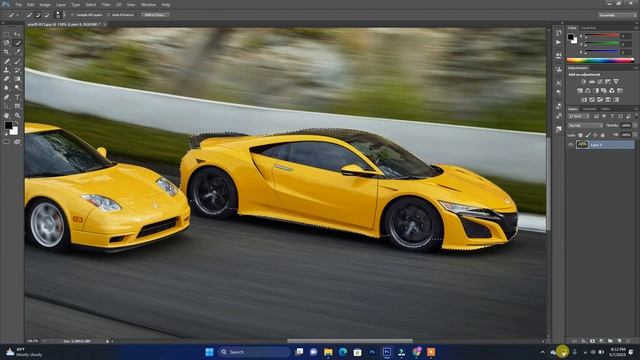This screenshot has width=640, height=360.
Task: Open File Explorer from the taskbar
Action: point(328,352)
